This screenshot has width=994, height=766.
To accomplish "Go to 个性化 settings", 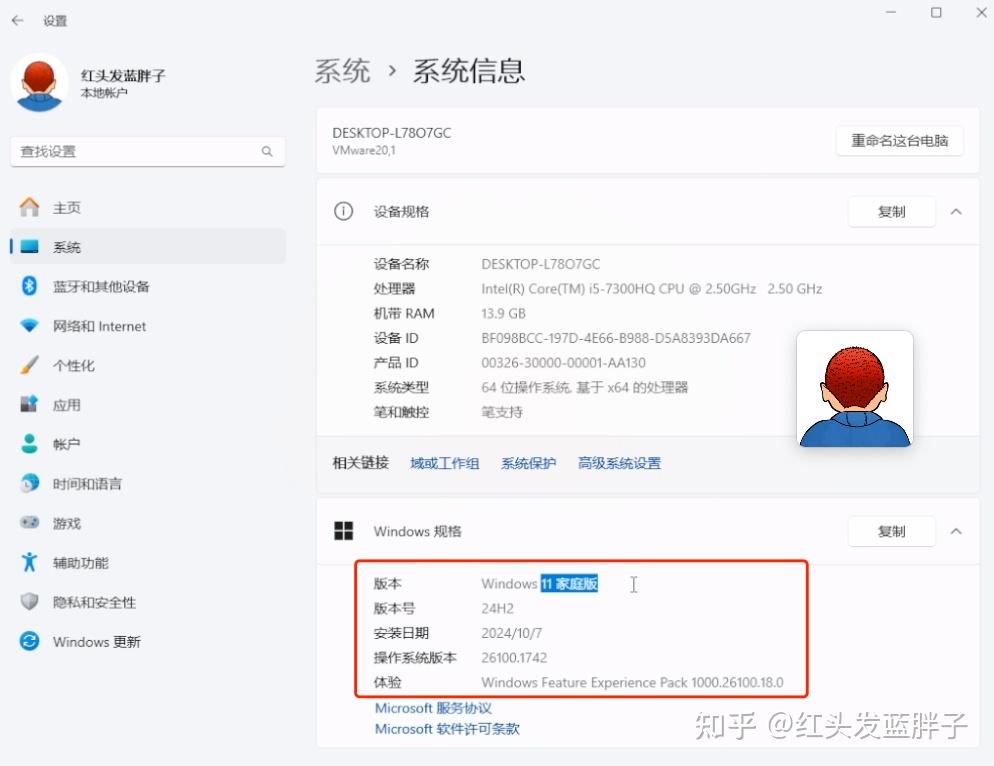I will click(148, 365).
